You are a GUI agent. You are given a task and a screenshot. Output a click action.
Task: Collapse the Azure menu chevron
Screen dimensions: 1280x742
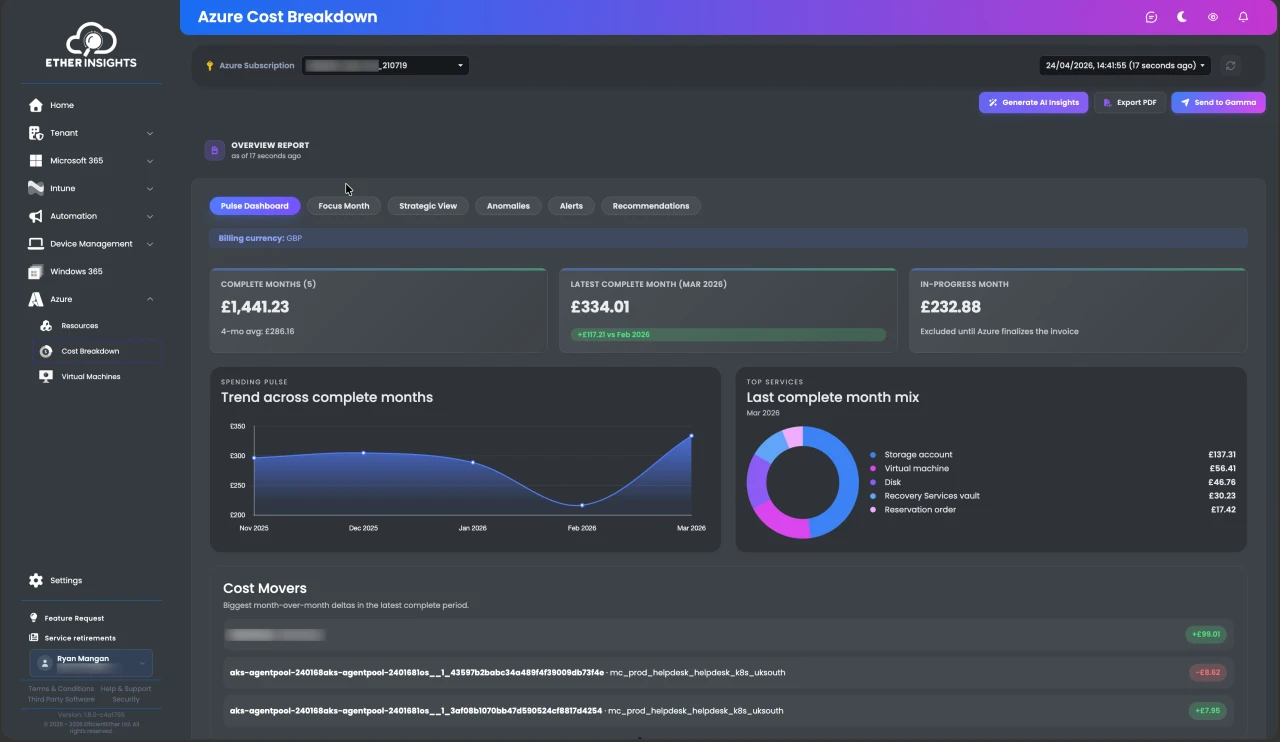click(150, 299)
